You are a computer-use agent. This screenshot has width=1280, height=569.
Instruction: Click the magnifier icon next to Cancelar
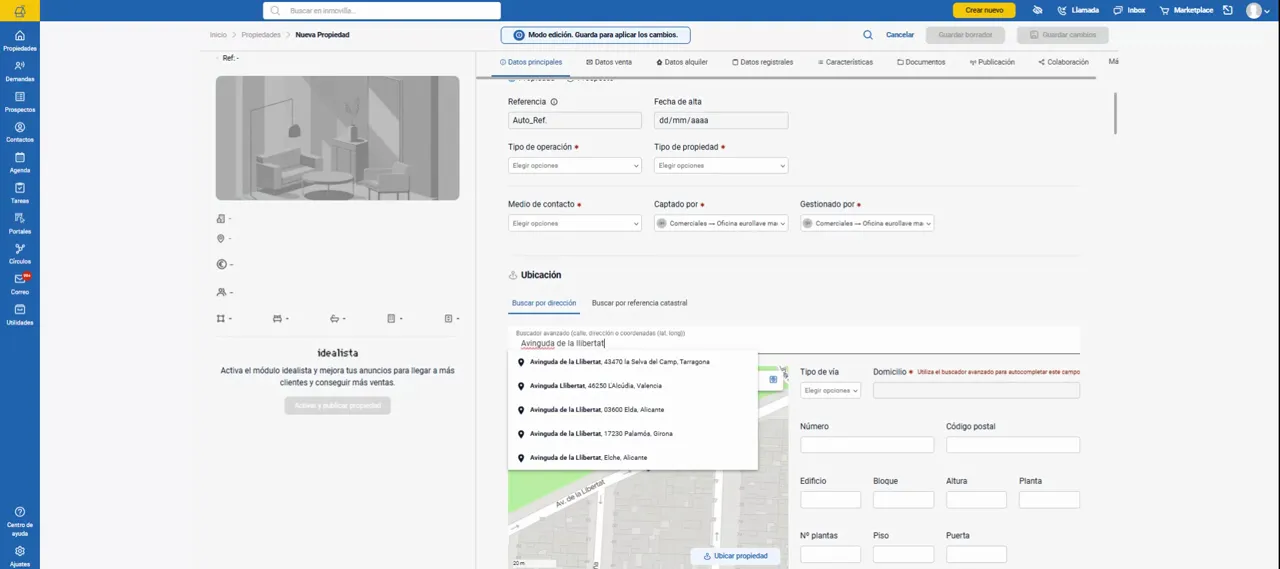(x=868, y=35)
